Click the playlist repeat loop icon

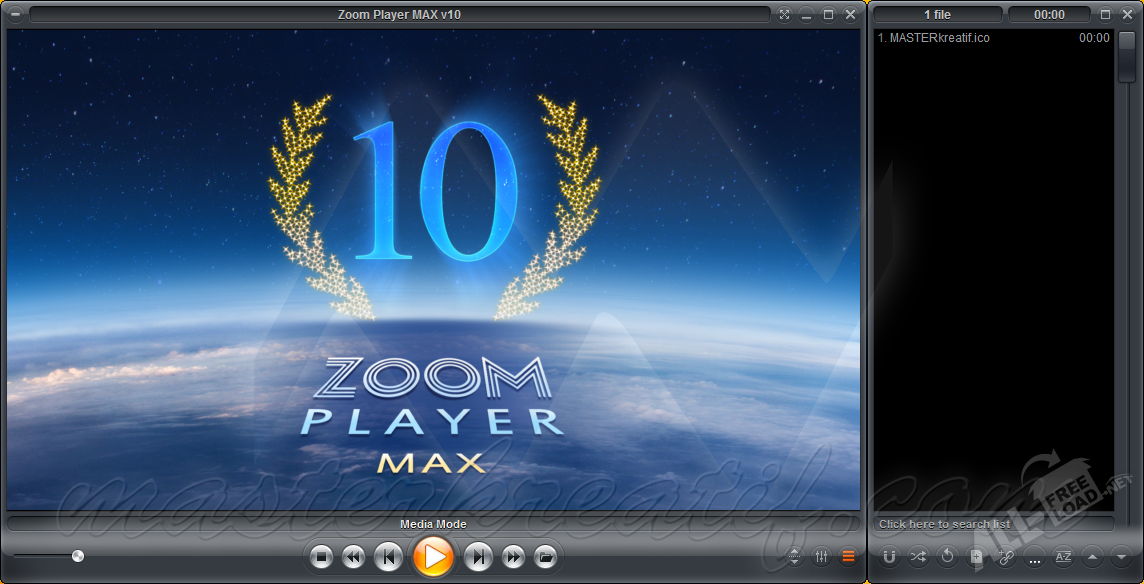(948, 556)
